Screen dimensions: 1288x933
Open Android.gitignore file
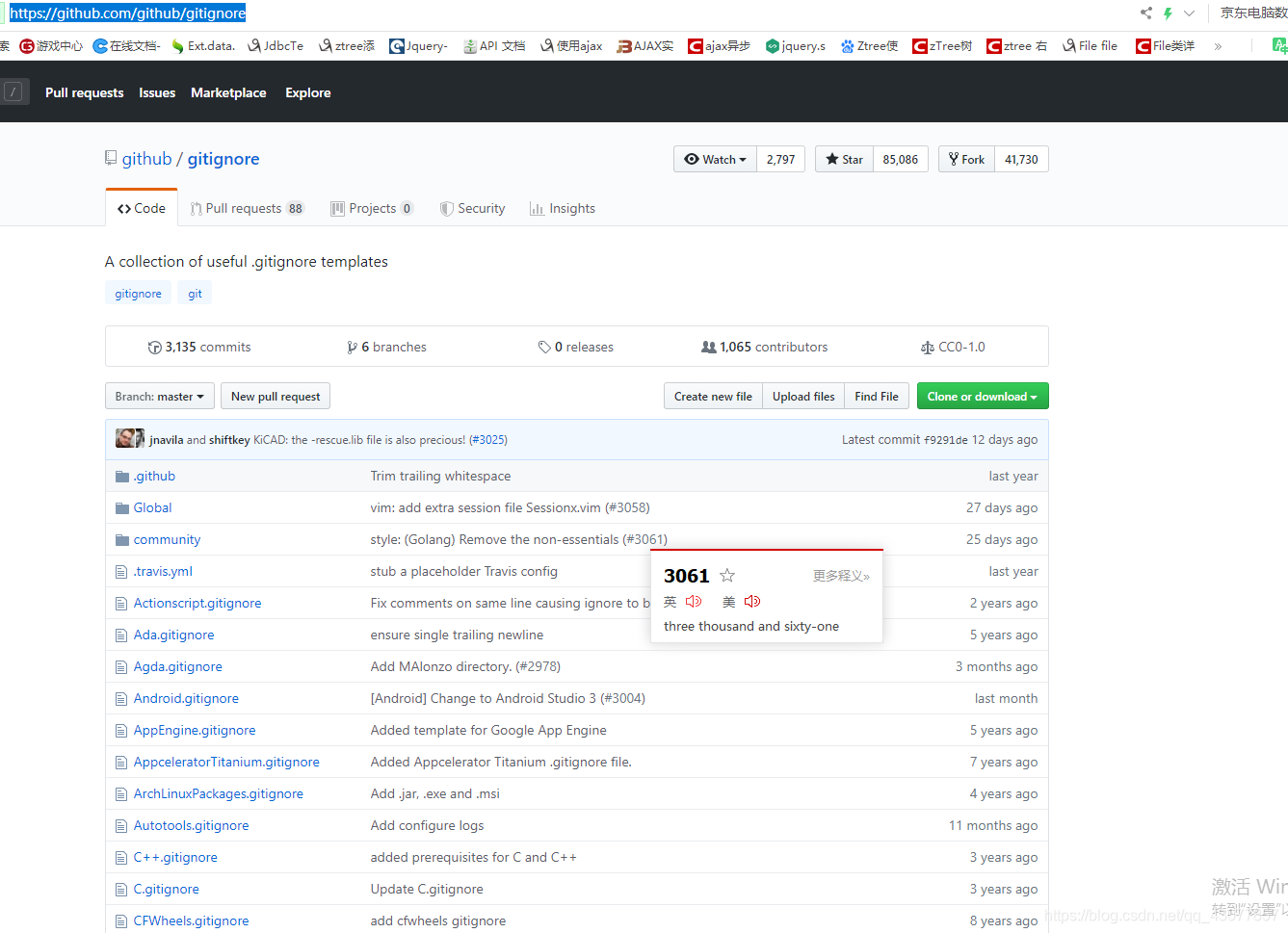186,698
